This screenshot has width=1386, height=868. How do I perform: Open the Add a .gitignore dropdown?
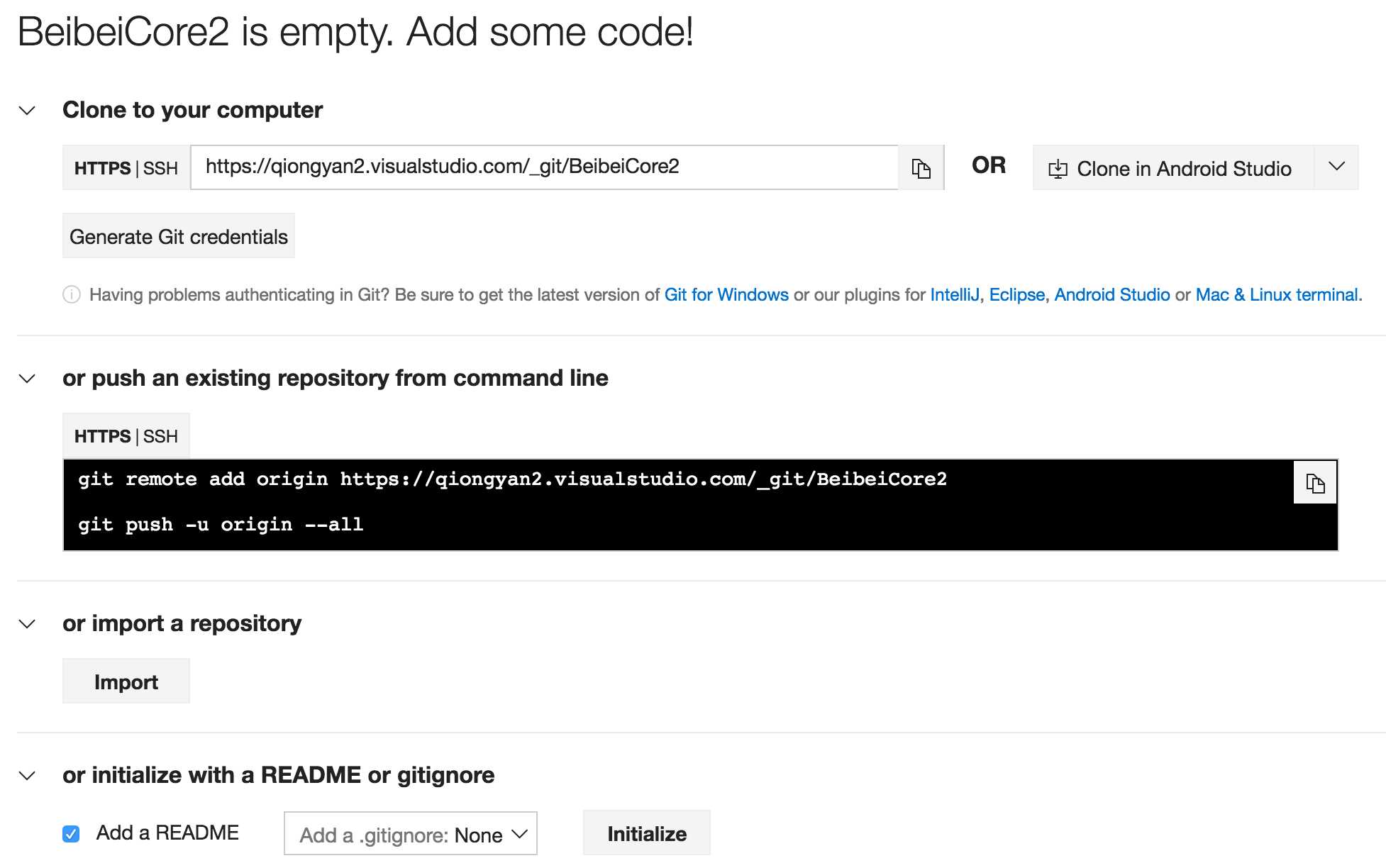tap(411, 834)
